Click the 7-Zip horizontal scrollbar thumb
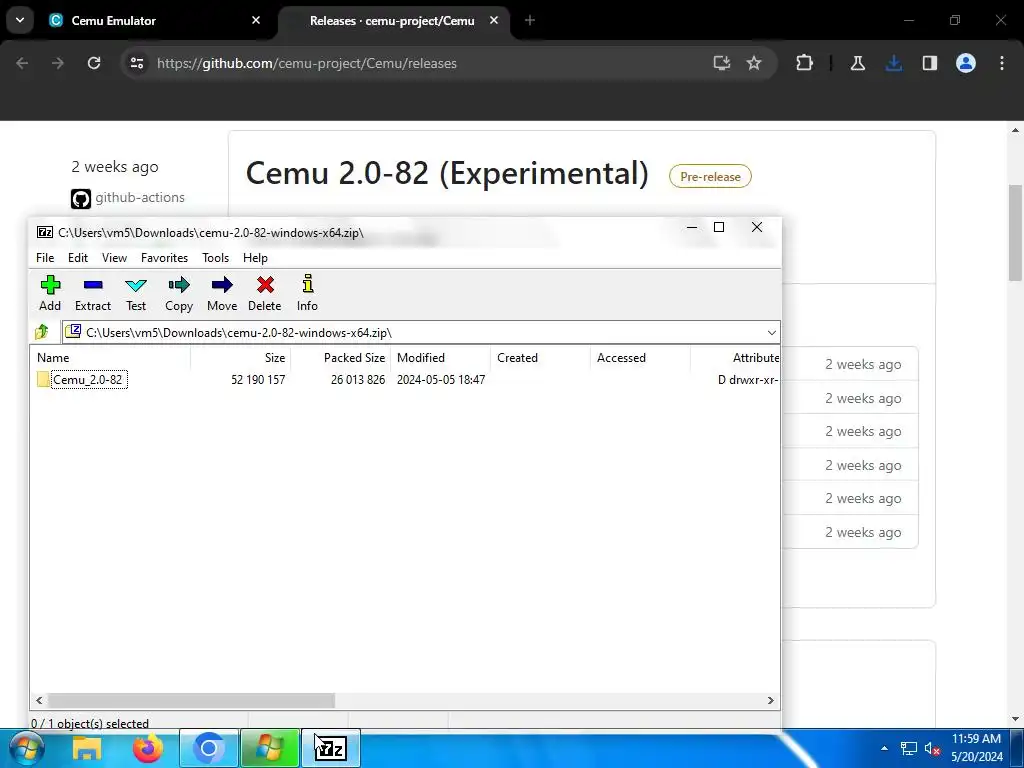The image size is (1024, 768). (x=191, y=700)
